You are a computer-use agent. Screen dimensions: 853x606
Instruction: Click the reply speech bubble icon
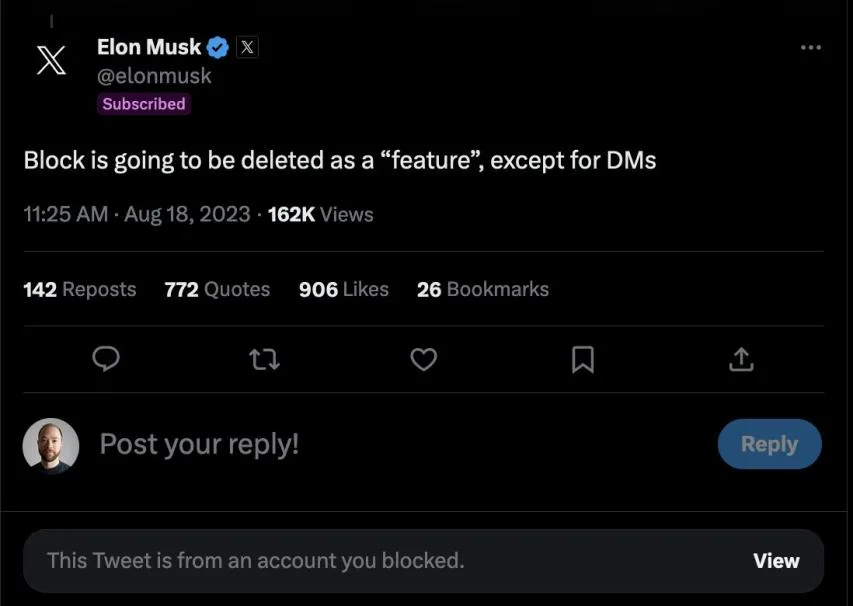106,359
